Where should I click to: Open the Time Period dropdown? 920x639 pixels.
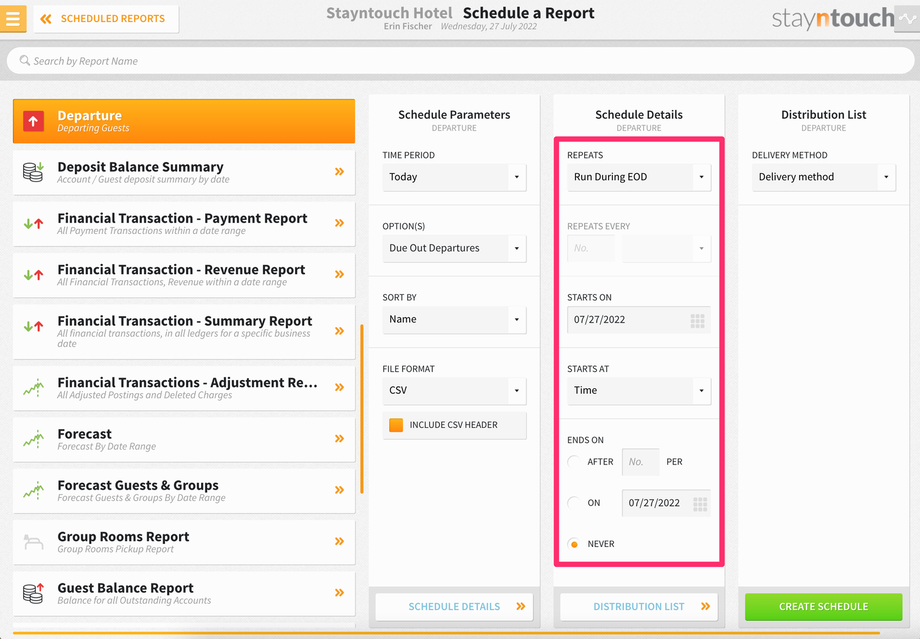pos(454,177)
